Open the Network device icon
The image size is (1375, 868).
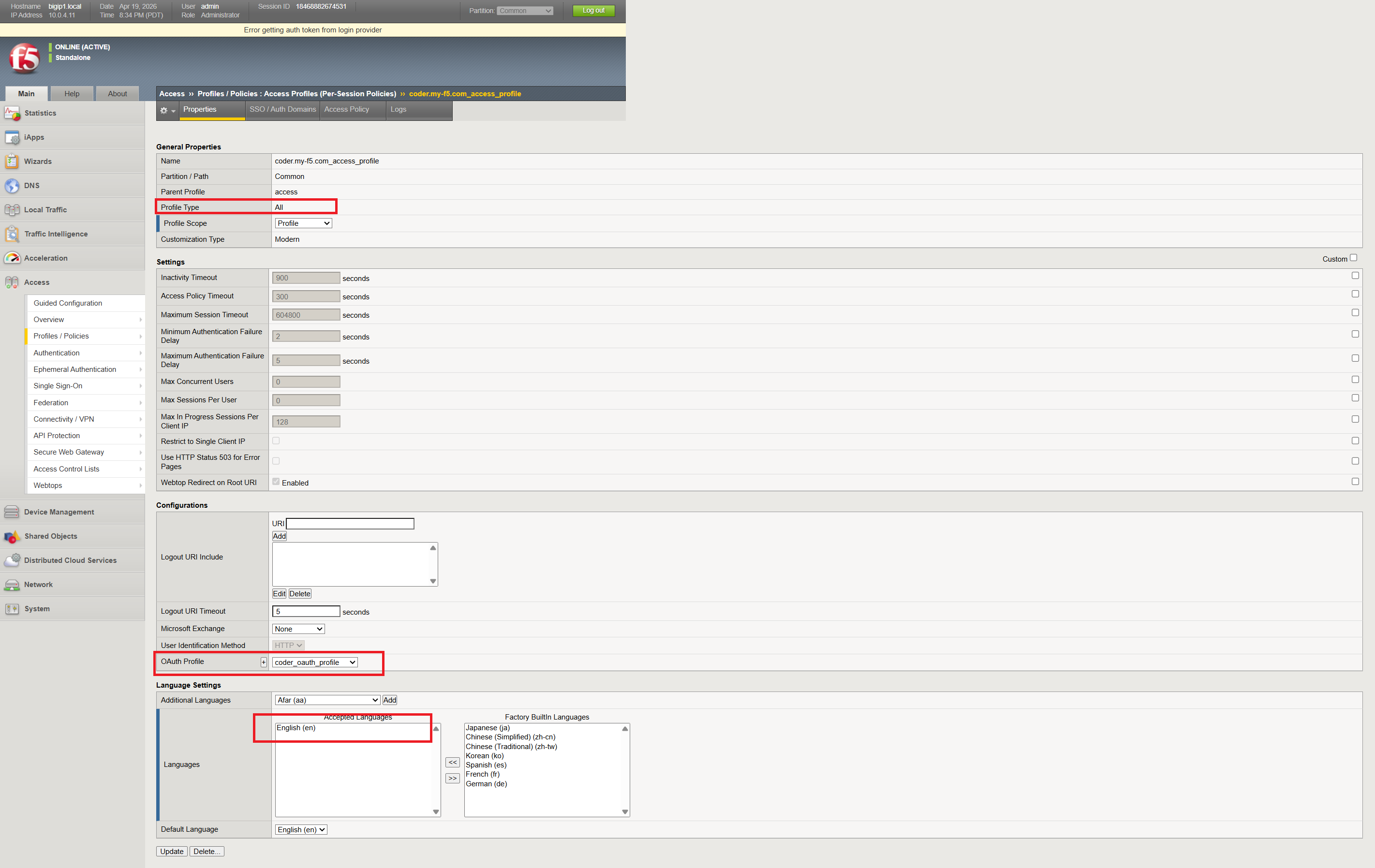pos(12,585)
